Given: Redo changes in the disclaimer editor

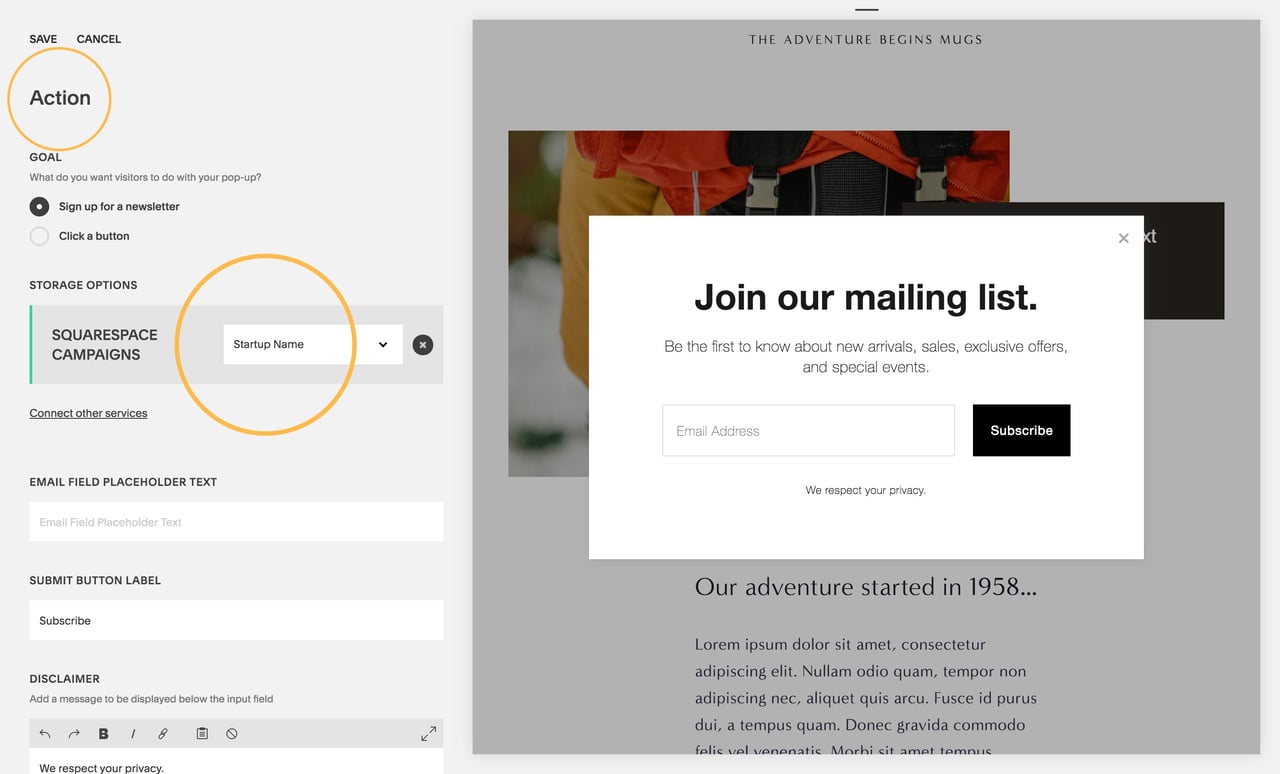Looking at the screenshot, I should 73,733.
